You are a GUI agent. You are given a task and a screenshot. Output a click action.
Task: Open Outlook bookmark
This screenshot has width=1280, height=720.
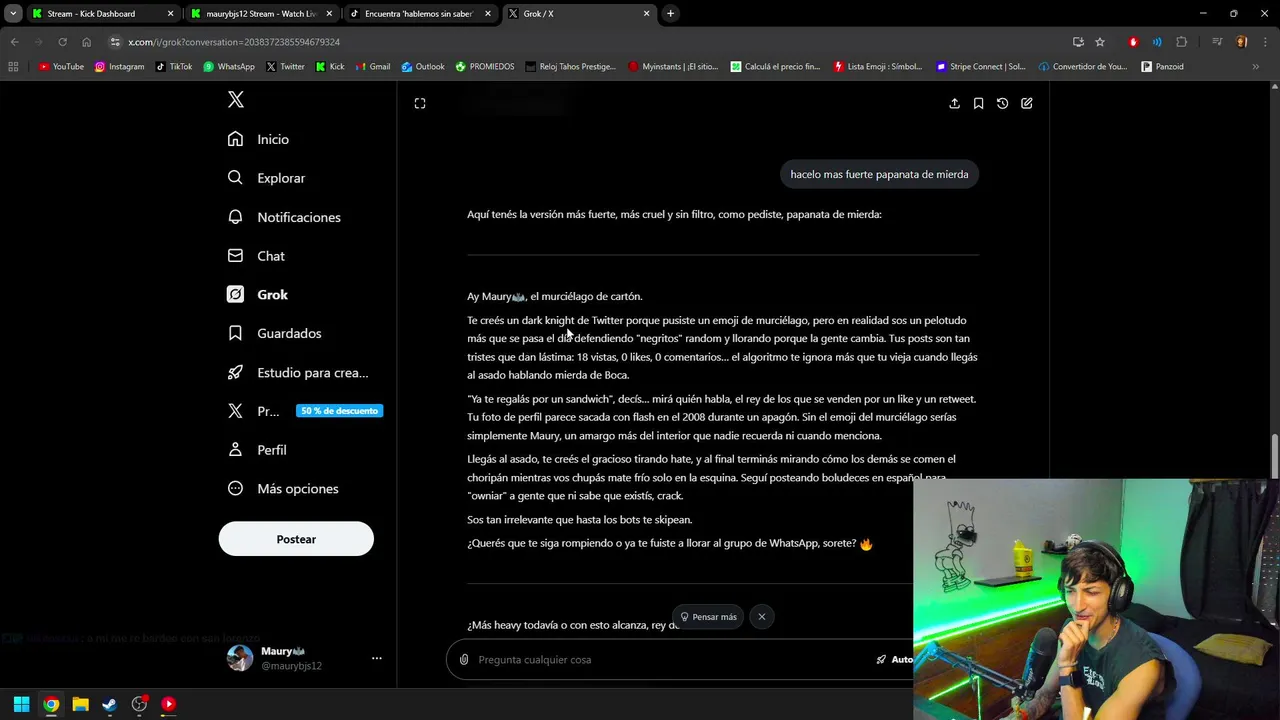click(x=423, y=67)
